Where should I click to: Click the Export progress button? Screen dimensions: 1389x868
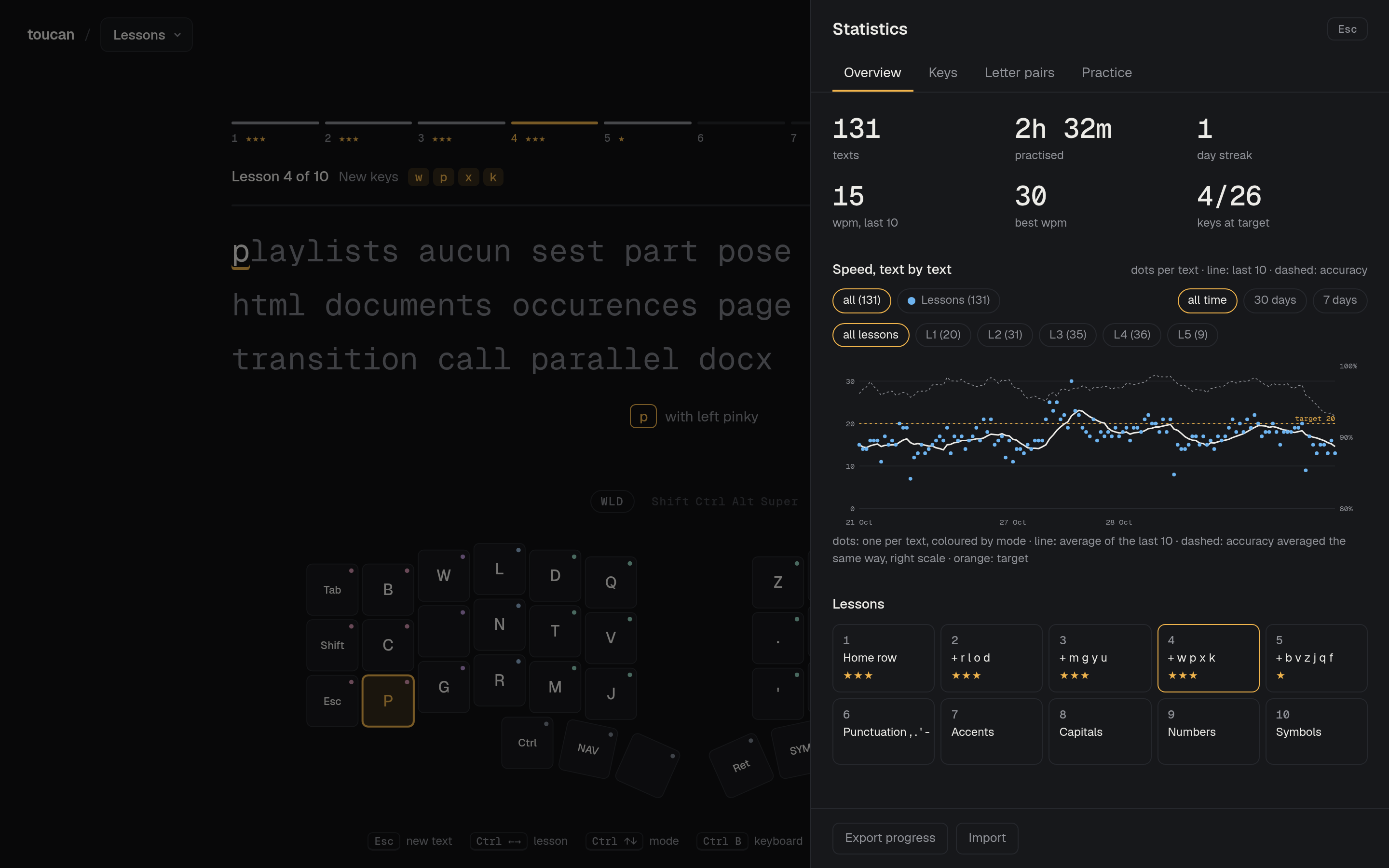(890, 838)
